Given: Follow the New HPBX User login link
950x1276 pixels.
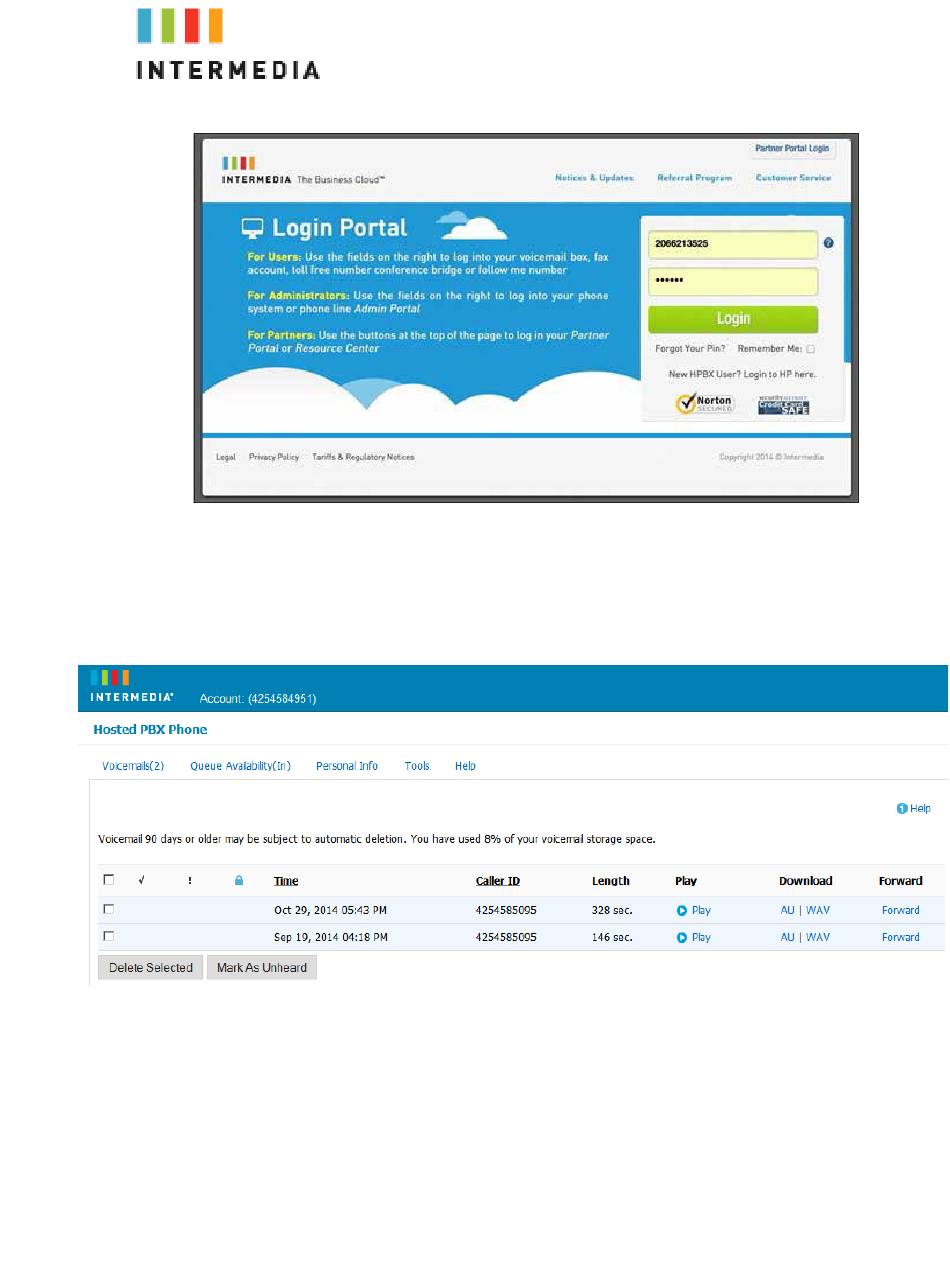Looking at the screenshot, I should pos(742,374).
